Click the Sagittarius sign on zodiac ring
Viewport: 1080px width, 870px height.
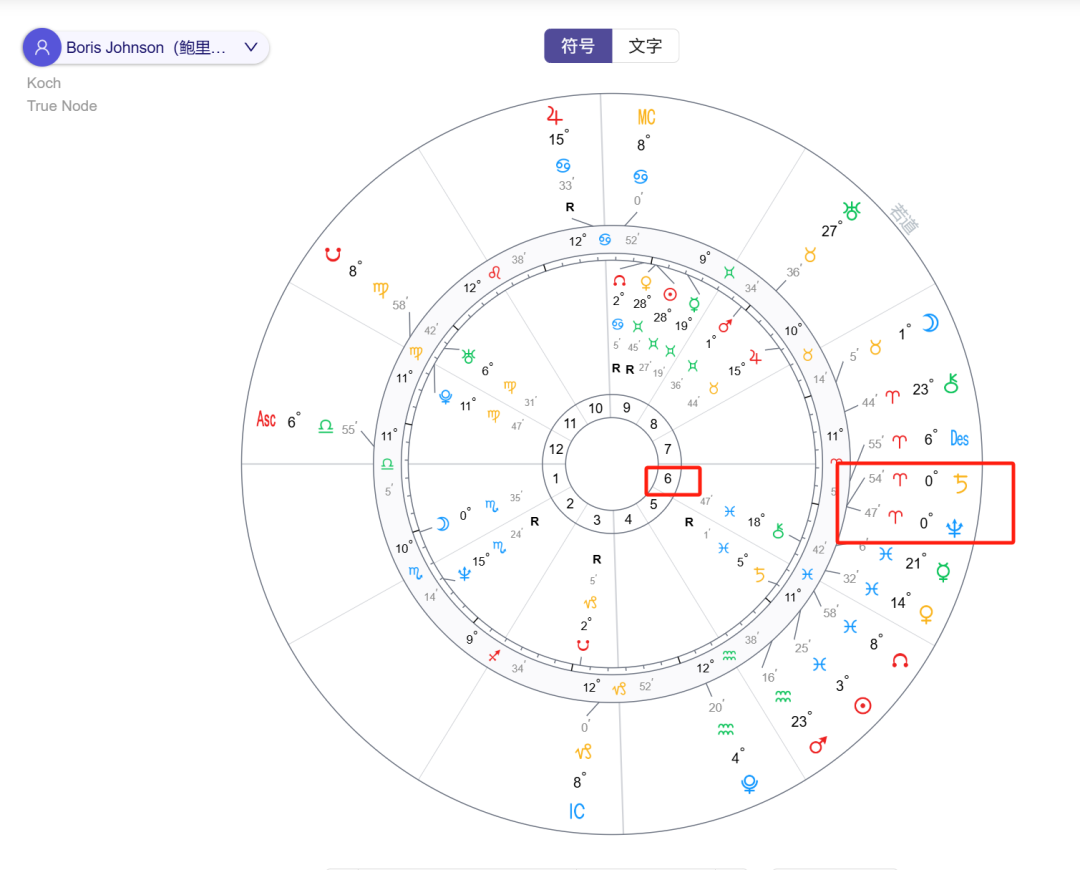[494, 656]
